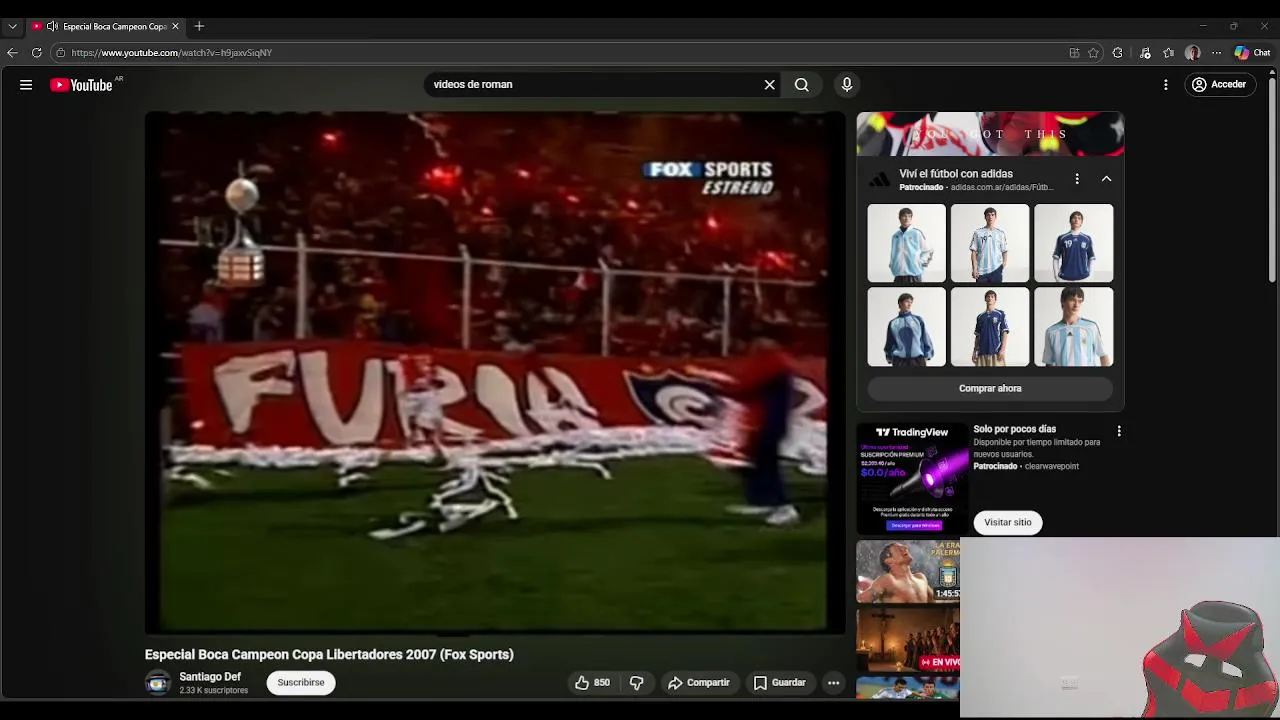Save the video with Guardar
The height and width of the screenshot is (720, 1280).
click(x=779, y=683)
